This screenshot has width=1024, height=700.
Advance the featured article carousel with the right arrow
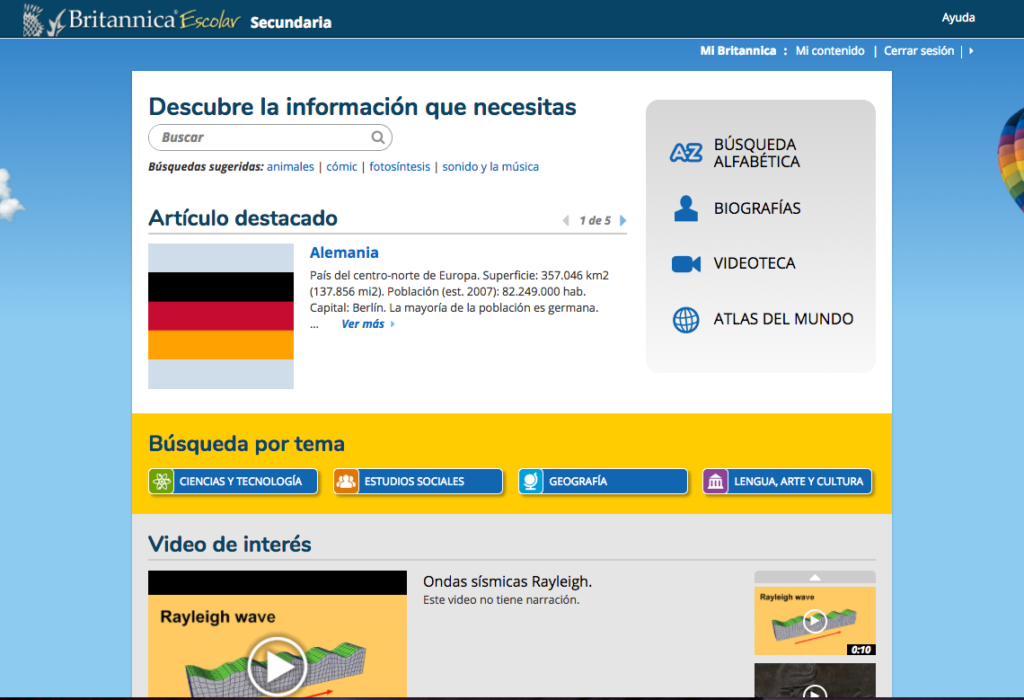click(621, 220)
